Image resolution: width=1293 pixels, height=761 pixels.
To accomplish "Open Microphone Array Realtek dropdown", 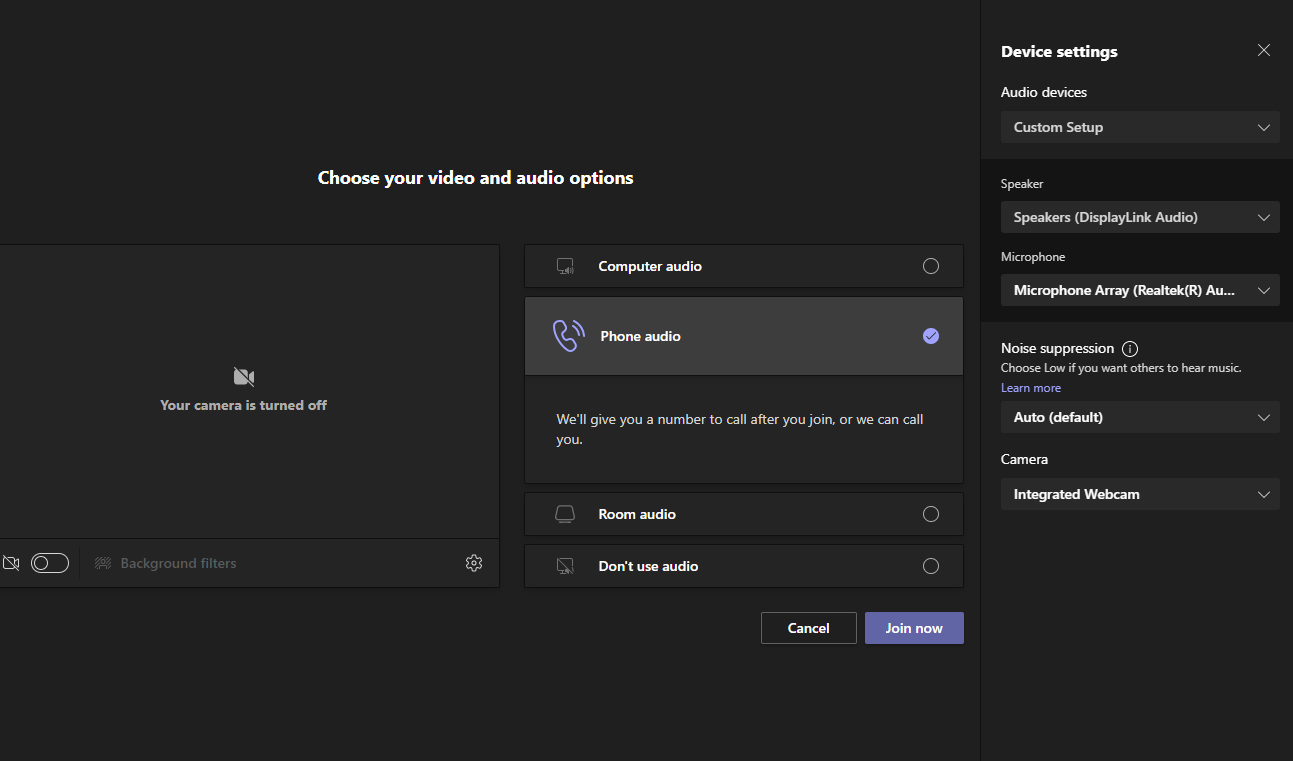I will pos(1140,290).
